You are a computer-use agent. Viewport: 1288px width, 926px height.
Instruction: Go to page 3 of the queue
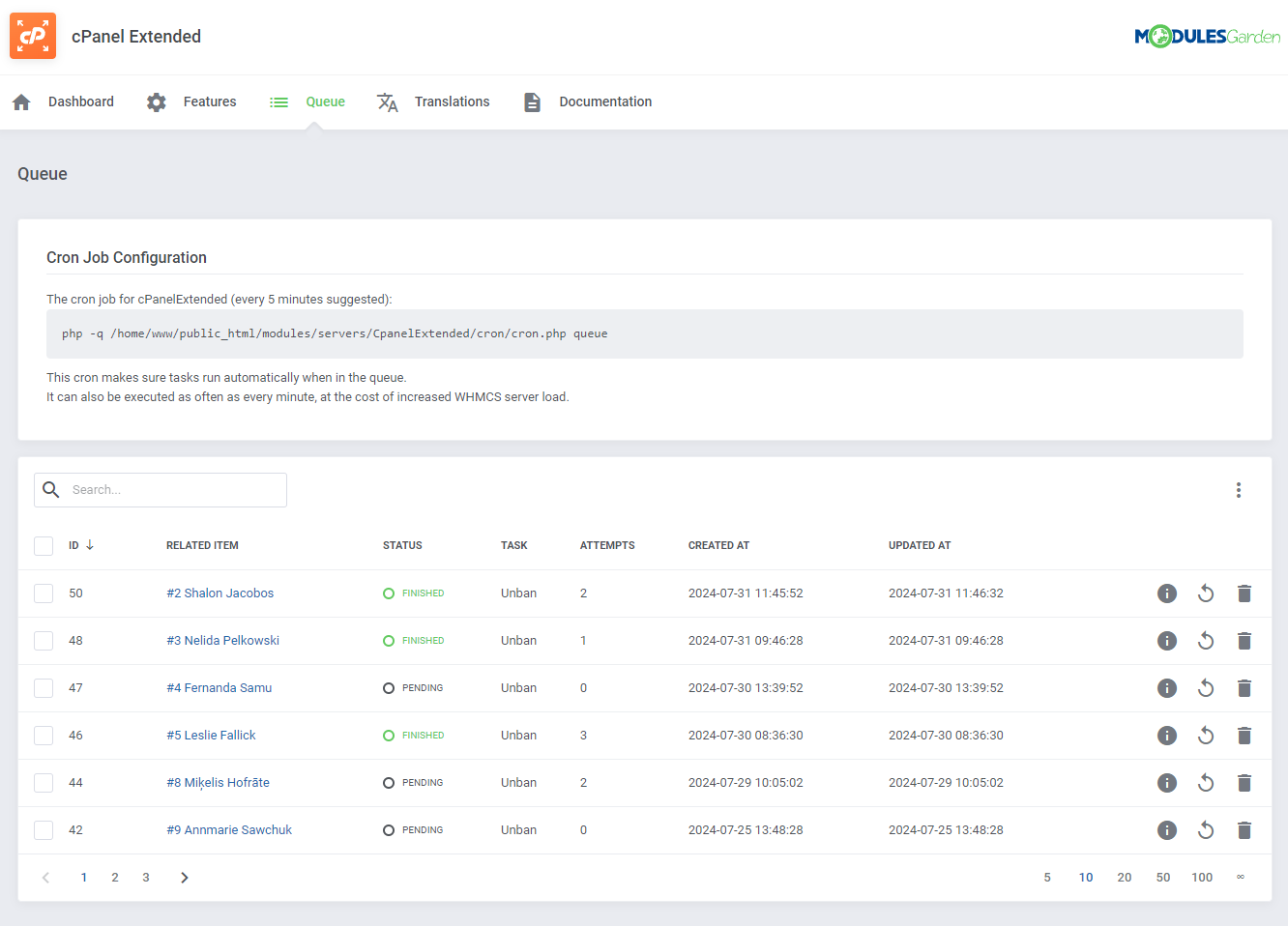145,877
